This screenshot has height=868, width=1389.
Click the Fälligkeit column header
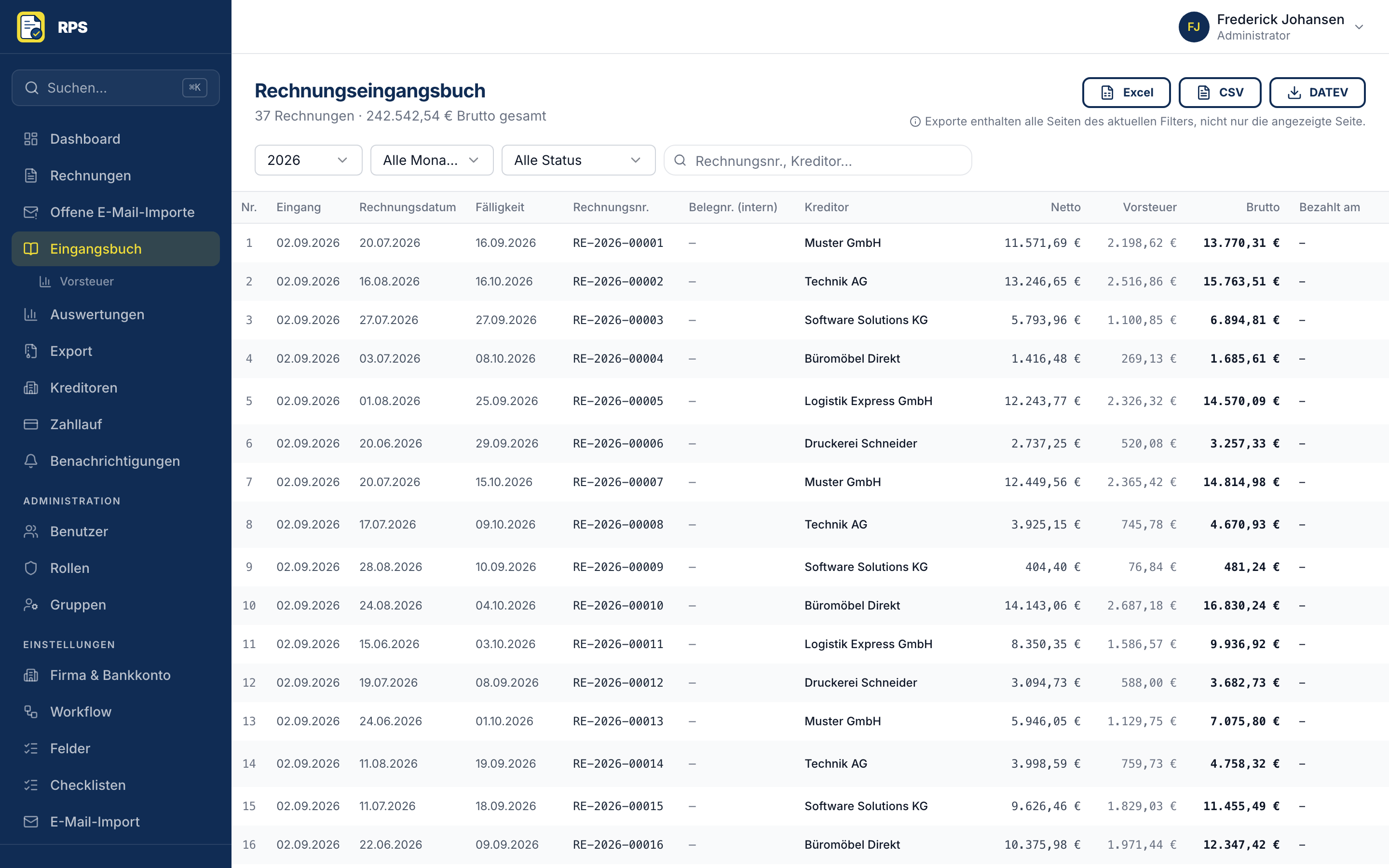(499, 207)
